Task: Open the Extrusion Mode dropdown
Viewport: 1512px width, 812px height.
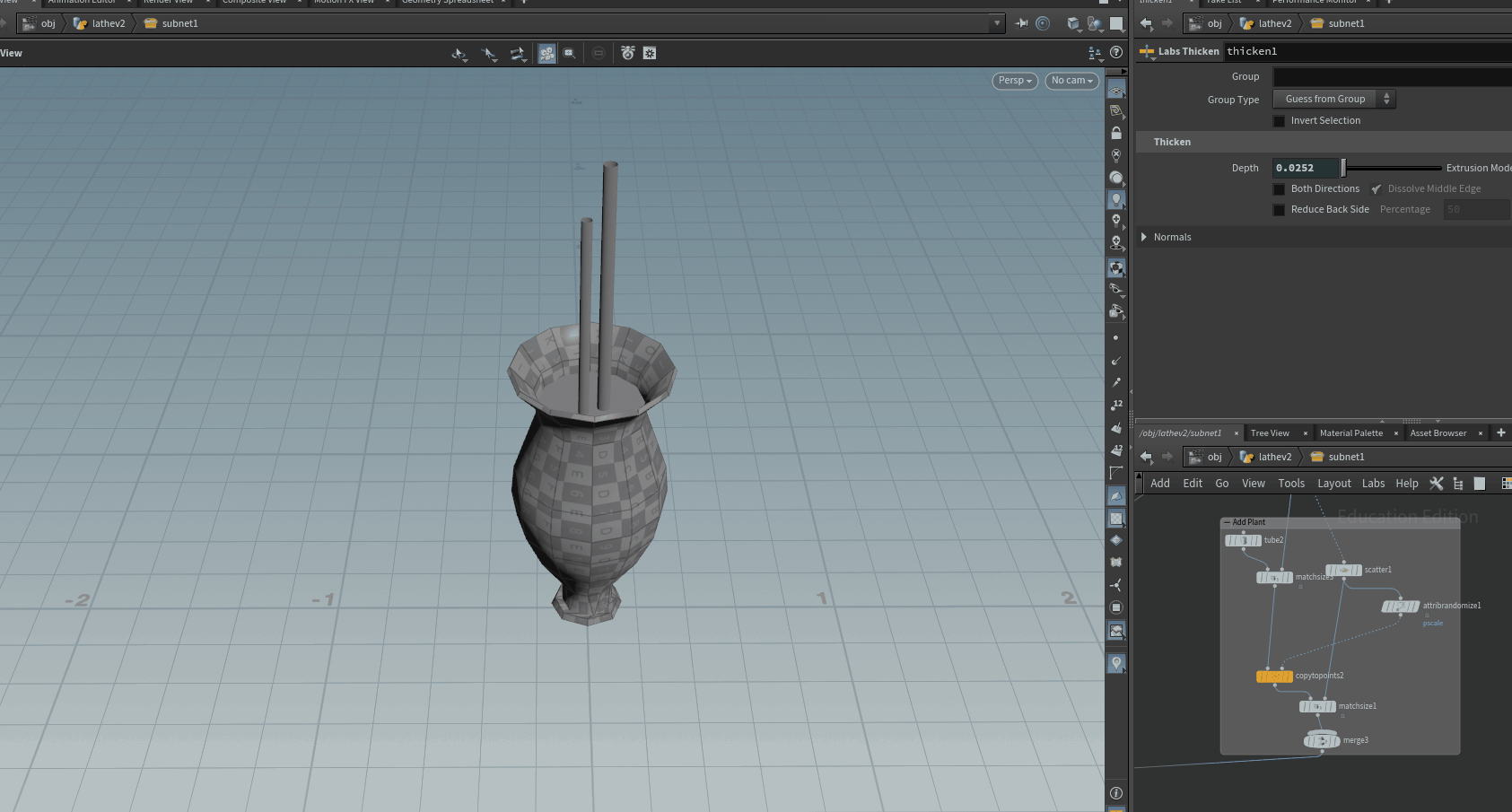Action: click(1479, 168)
